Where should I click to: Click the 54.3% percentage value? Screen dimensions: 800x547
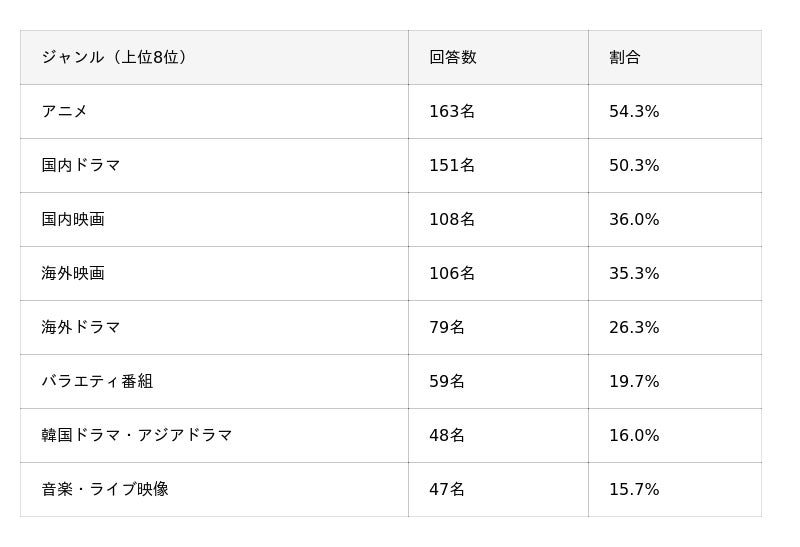coord(634,112)
